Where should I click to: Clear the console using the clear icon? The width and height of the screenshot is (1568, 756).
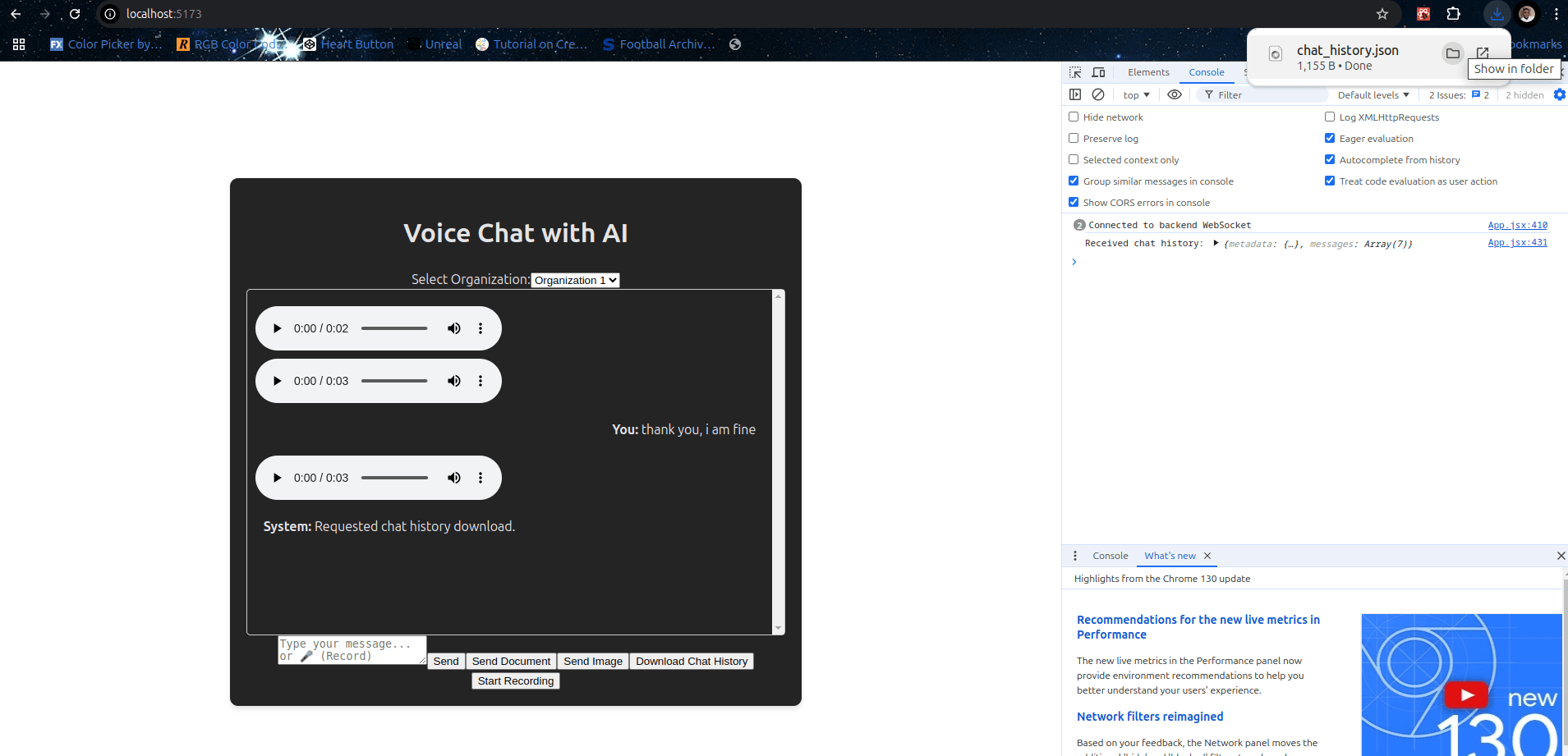click(x=1099, y=94)
